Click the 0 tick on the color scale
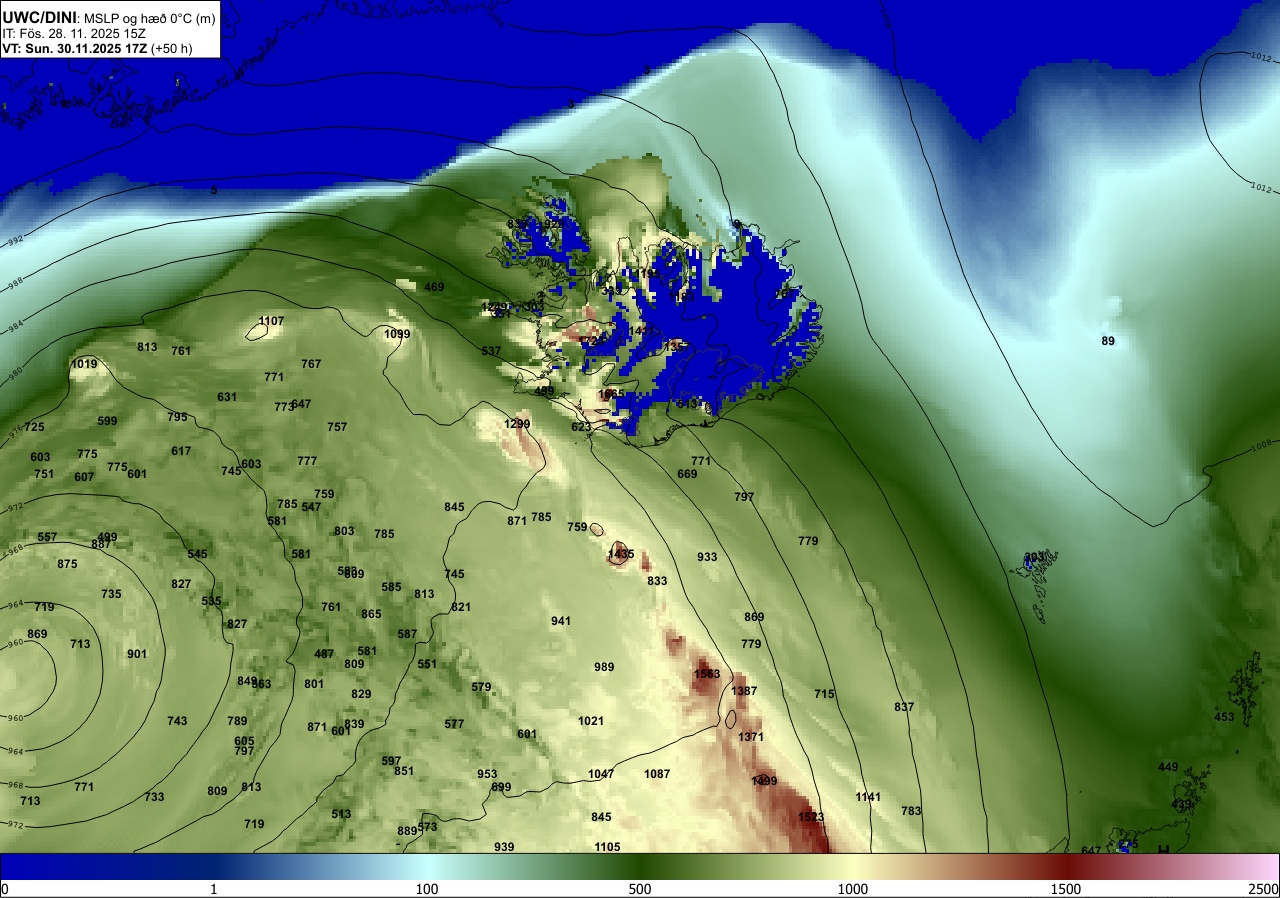 5,889
